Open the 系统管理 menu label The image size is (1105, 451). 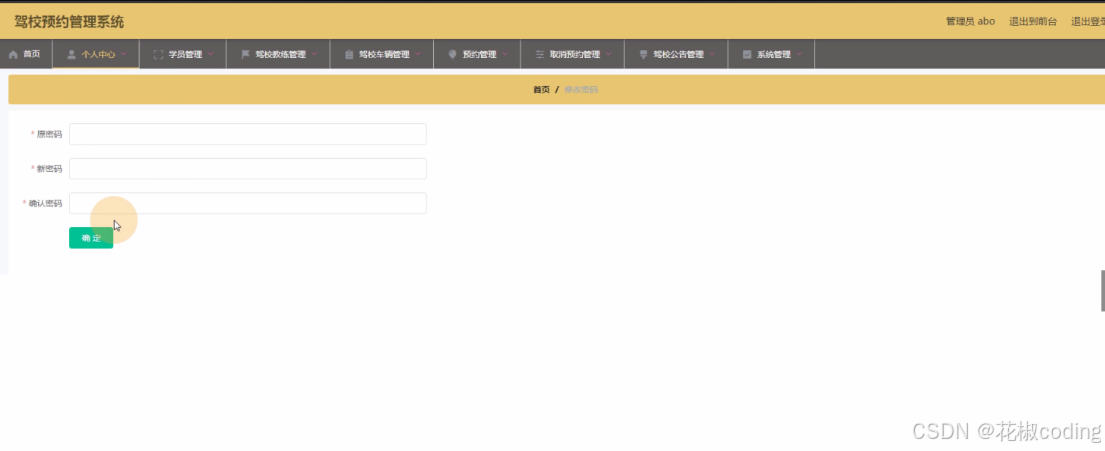pos(774,54)
